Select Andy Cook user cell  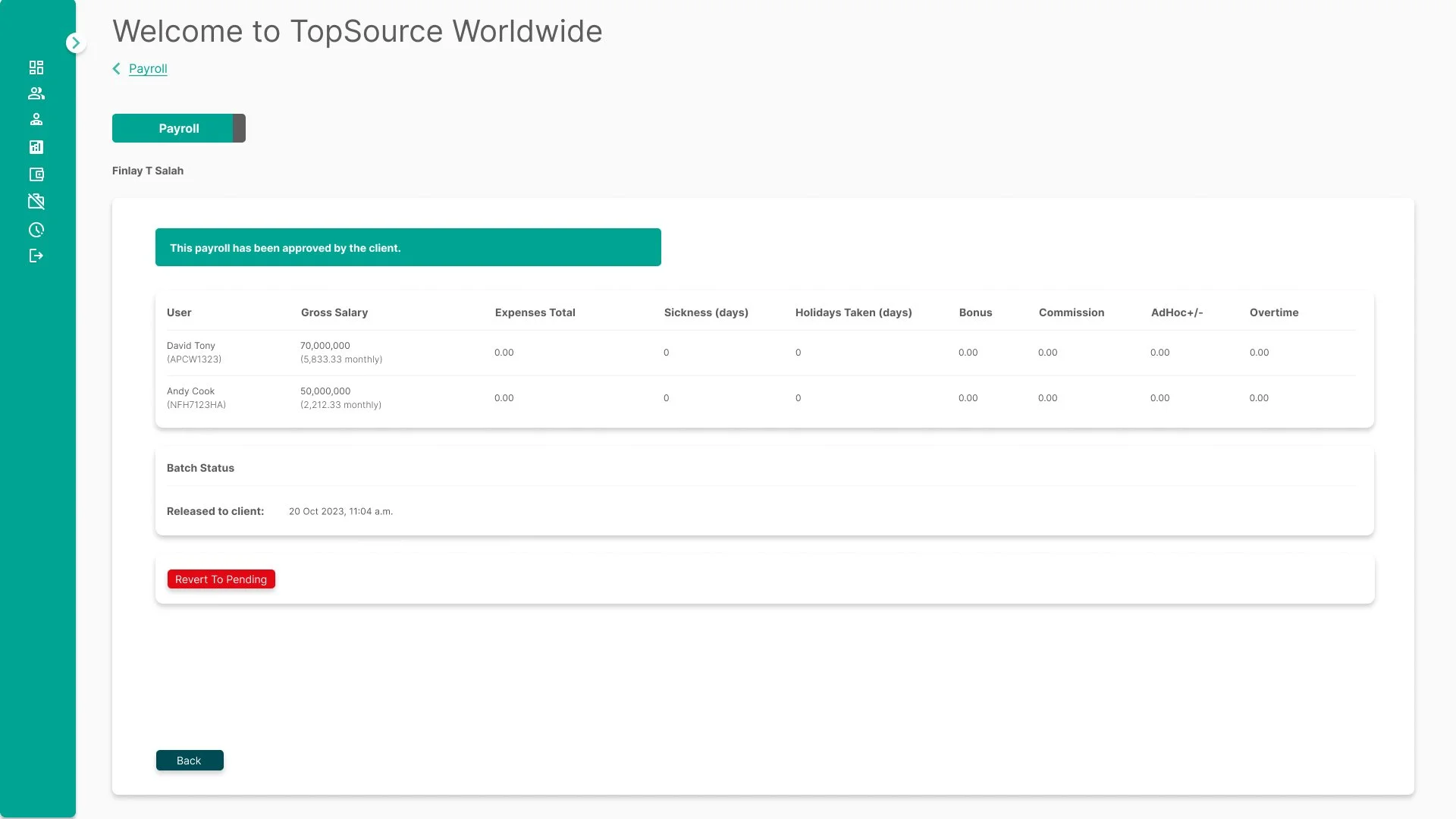(196, 398)
